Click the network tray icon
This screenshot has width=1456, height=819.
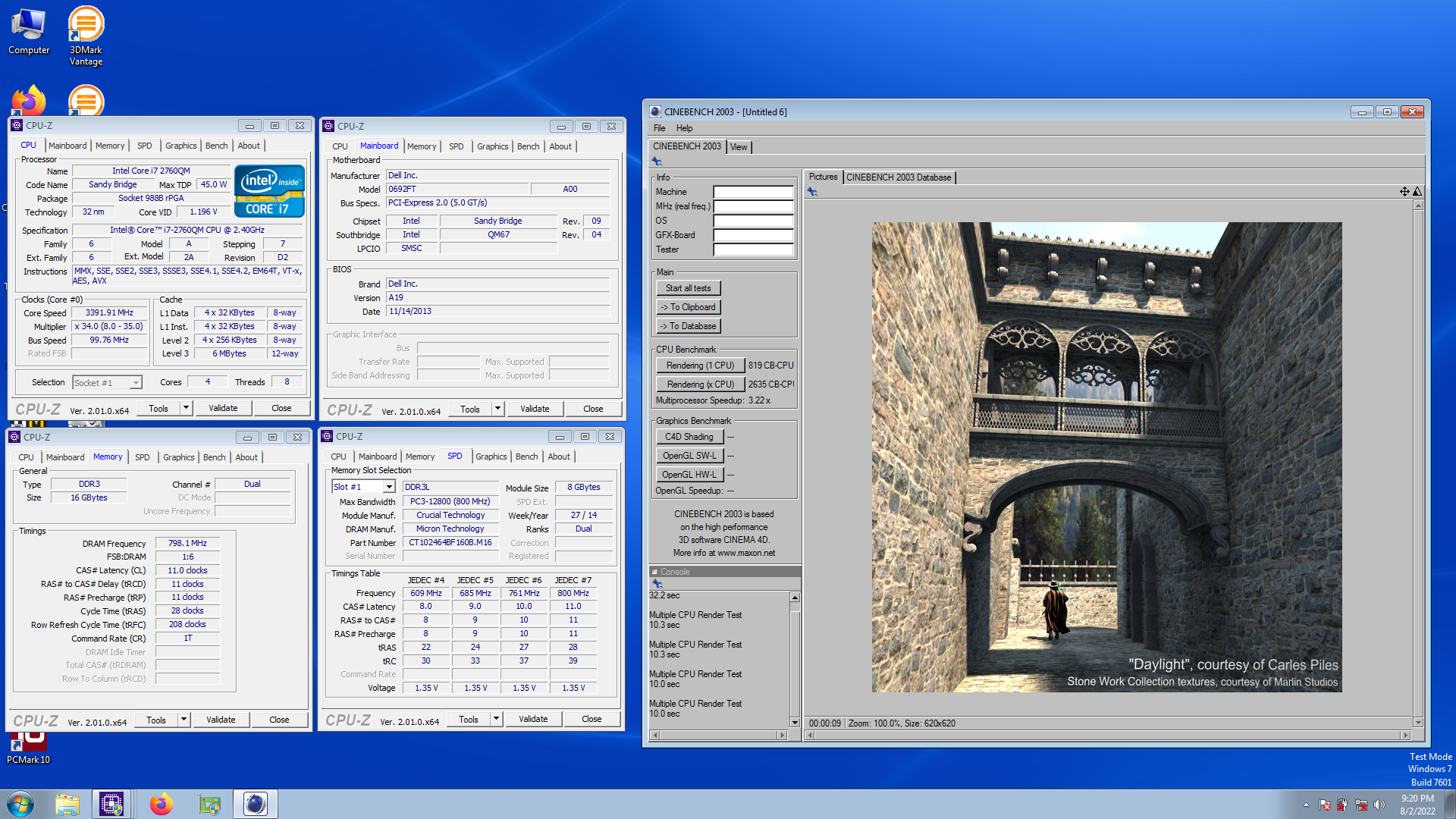(x=1361, y=805)
